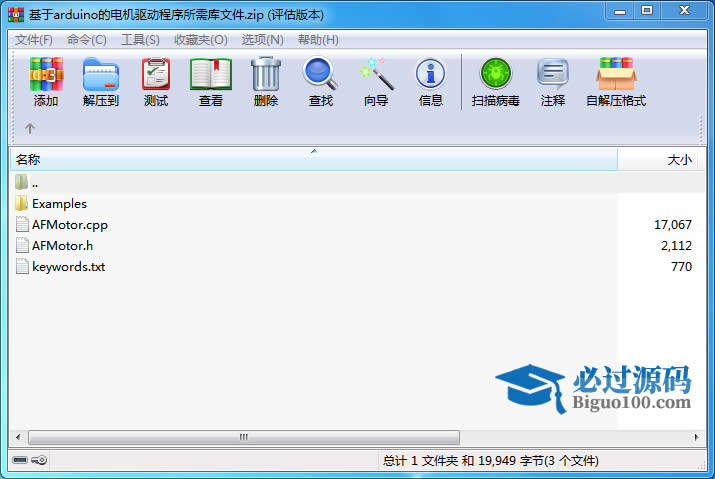Select the AFMotor.h file name
This screenshot has width=715, height=479.
(x=62, y=245)
